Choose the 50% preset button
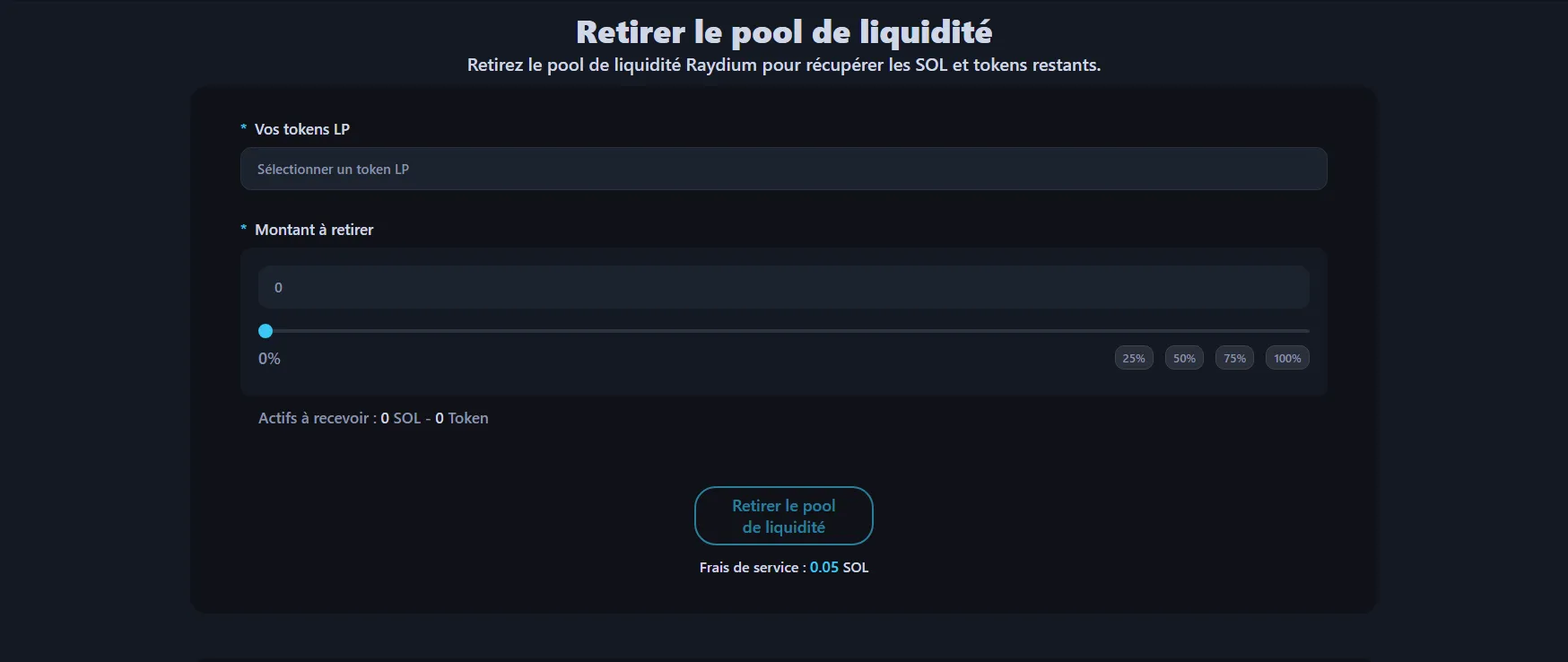The height and width of the screenshot is (662, 1568). tap(1184, 358)
